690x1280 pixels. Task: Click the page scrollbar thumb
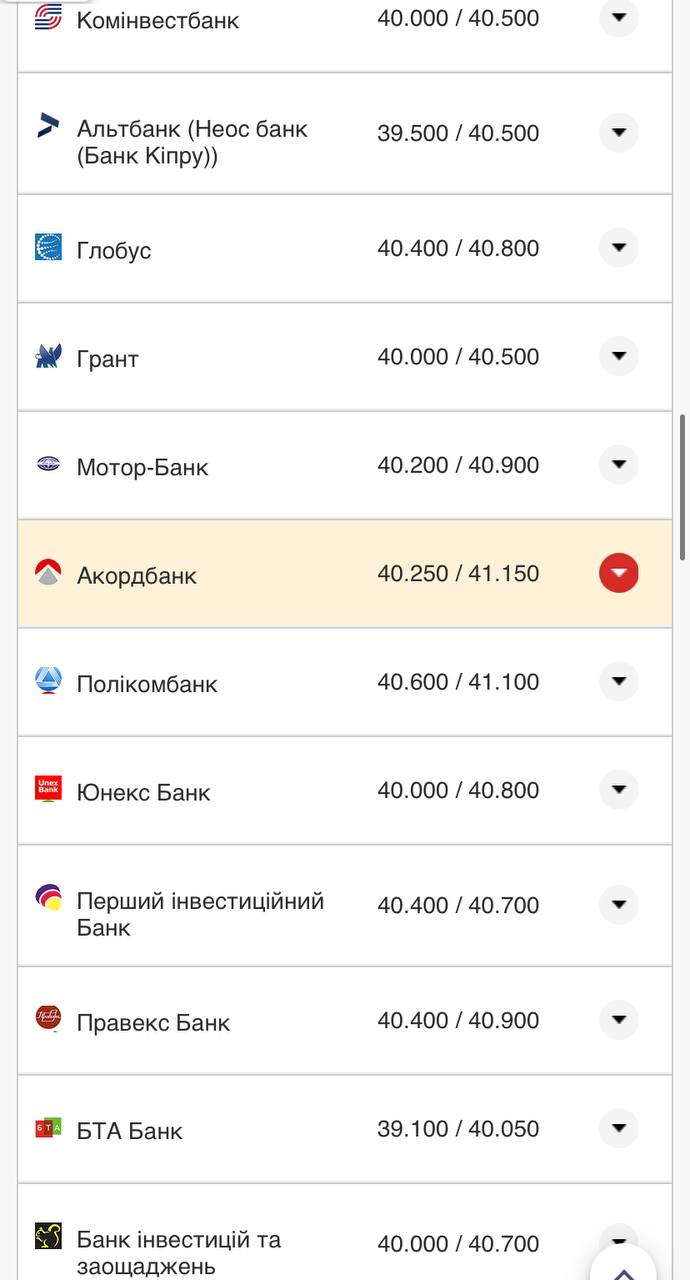(683, 487)
